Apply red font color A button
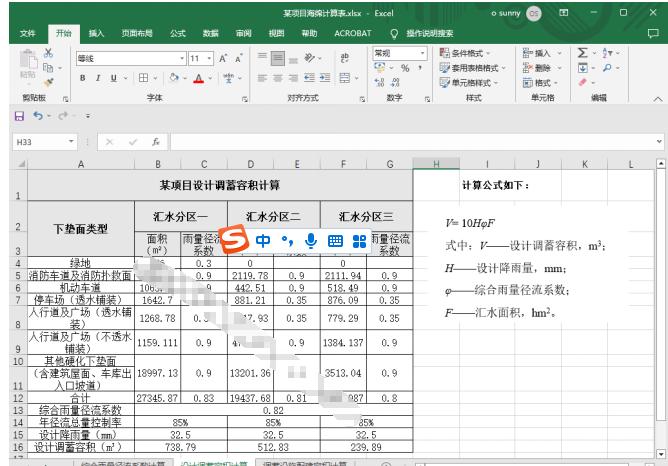 tap(199, 78)
